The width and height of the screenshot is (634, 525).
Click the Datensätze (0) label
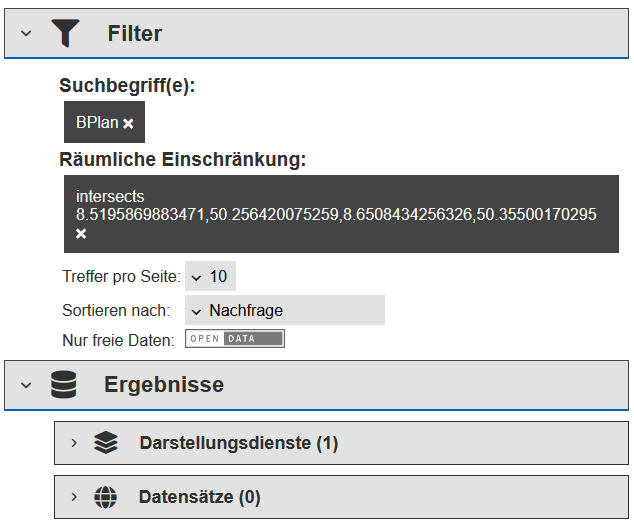(199, 497)
